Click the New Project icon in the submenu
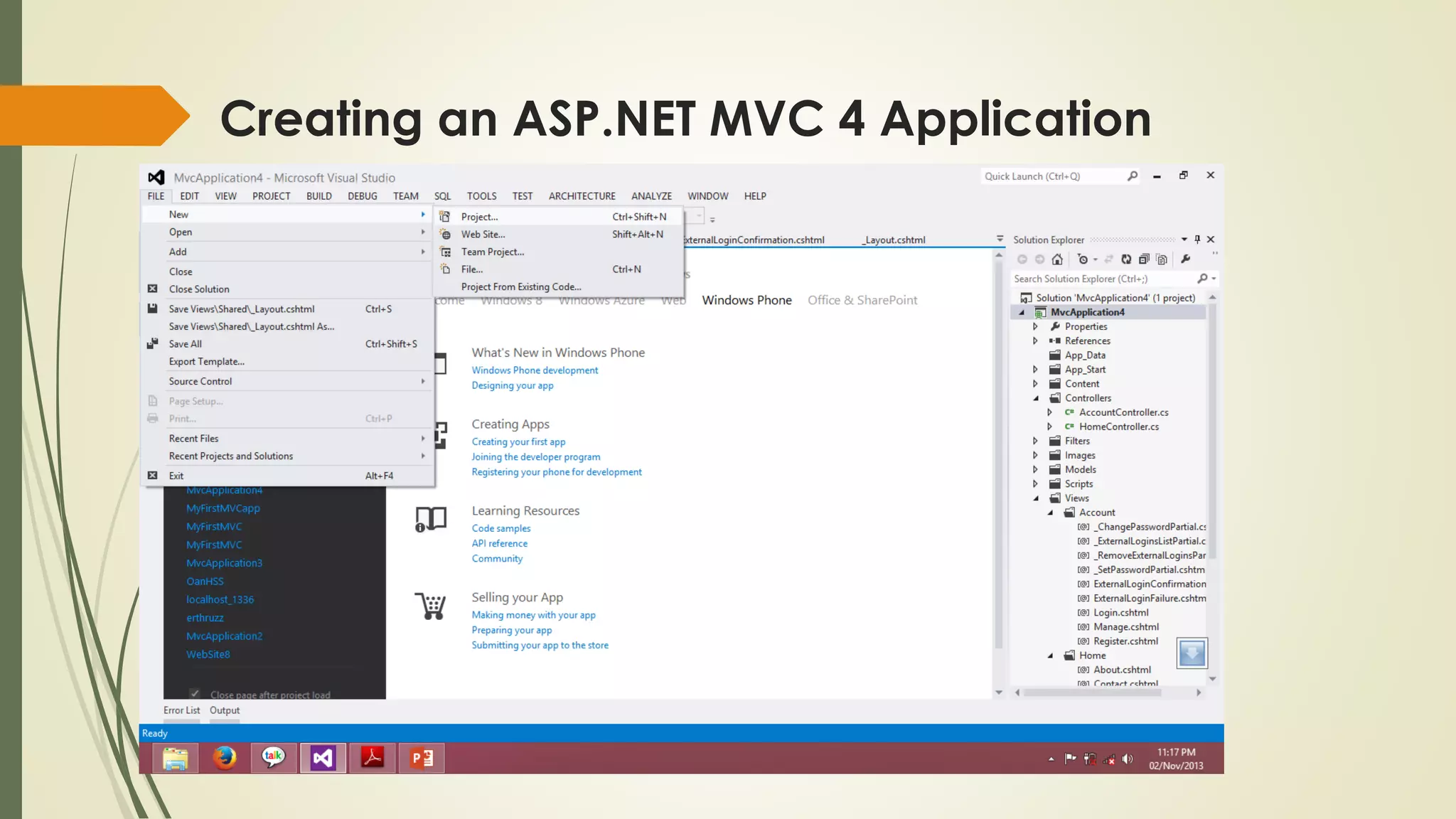Image resolution: width=1456 pixels, height=819 pixels. coord(445,217)
